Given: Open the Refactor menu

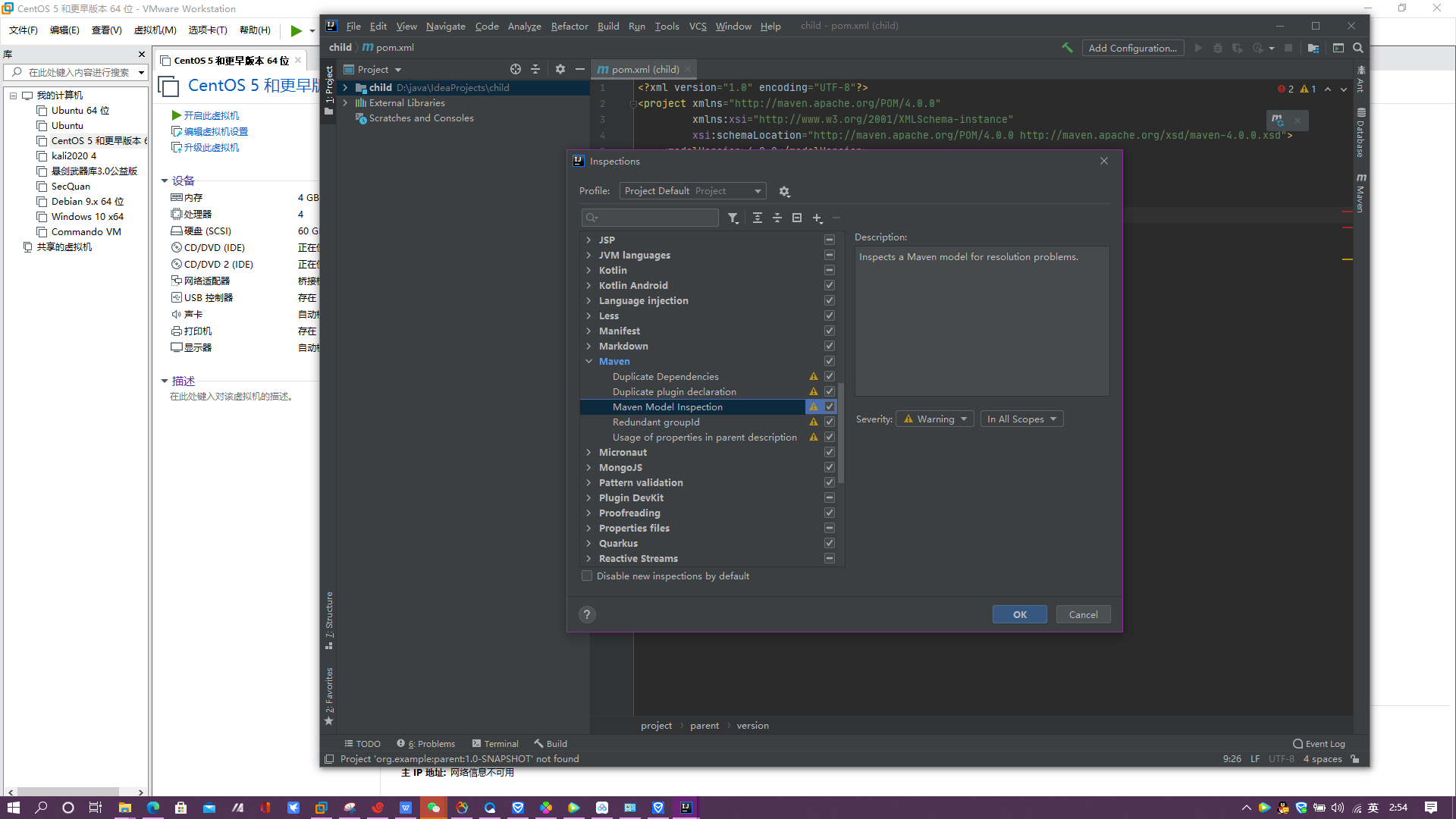Looking at the screenshot, I should click(570, 27).
